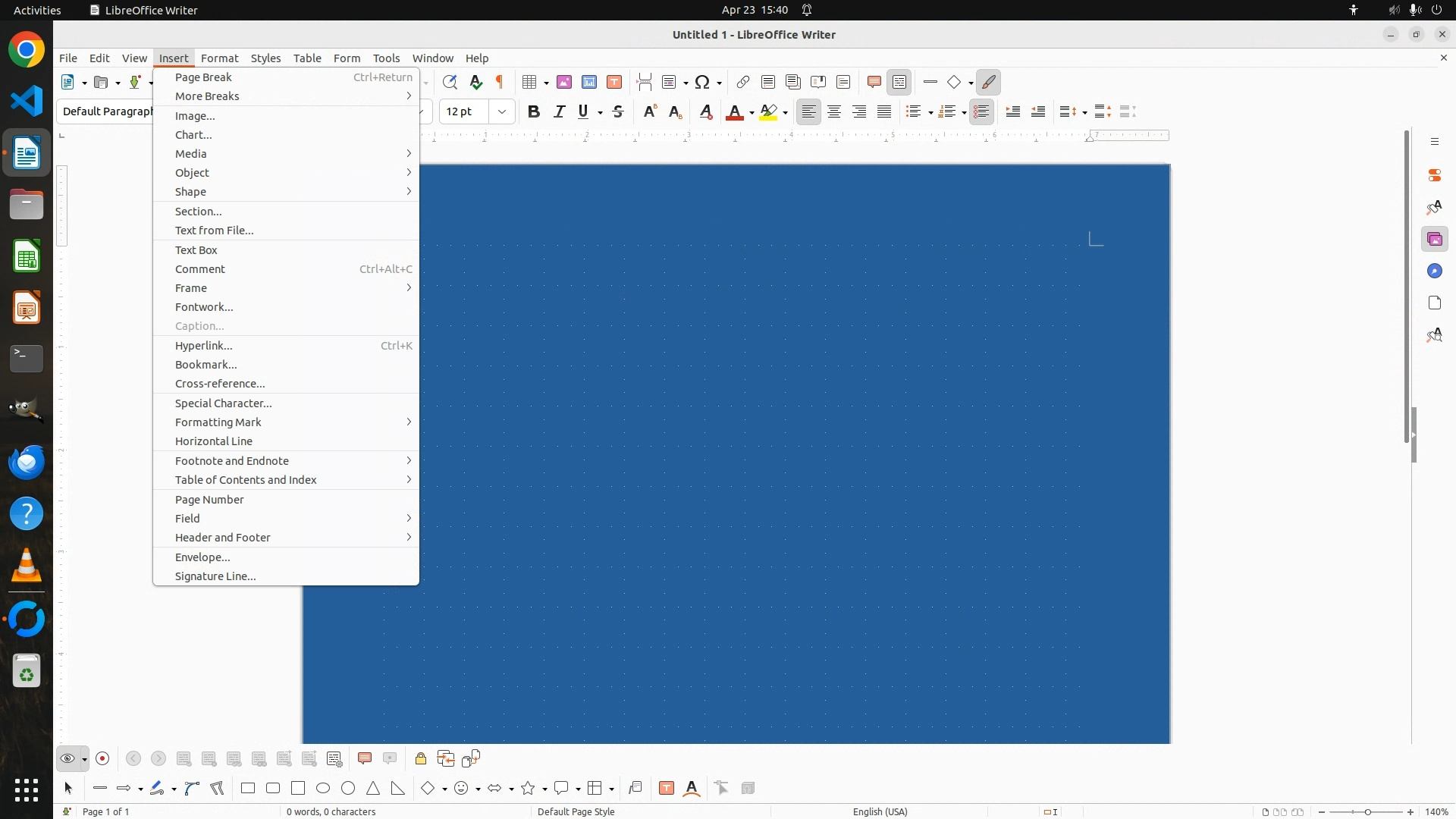The width and height of the screenshot is (1456, 819).
Task: Select the Ellipse drawing tool
Action: 323,789
